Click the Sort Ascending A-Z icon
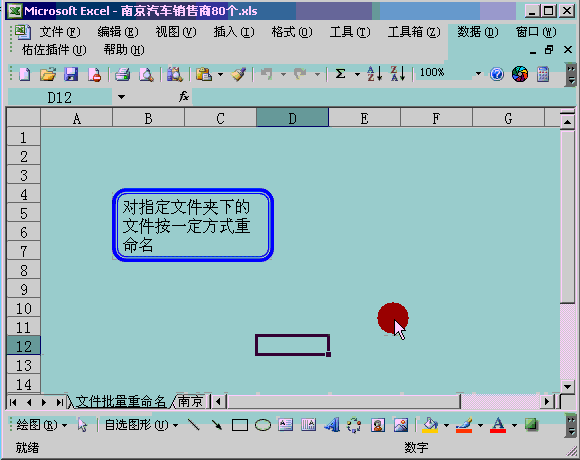The image size is (580, 460). 374,74
